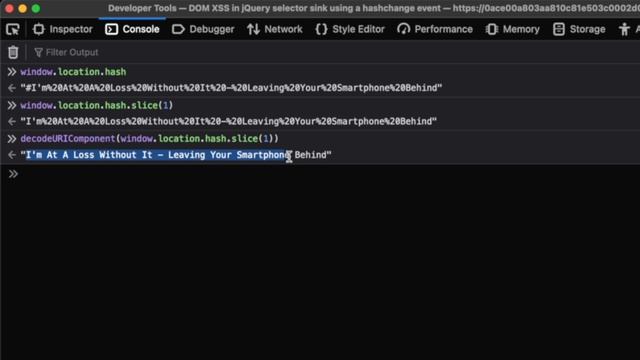Click the filter funnel icon
This screenshot has height=360, width=640.
pyautogui.click(x=38, y=52)
